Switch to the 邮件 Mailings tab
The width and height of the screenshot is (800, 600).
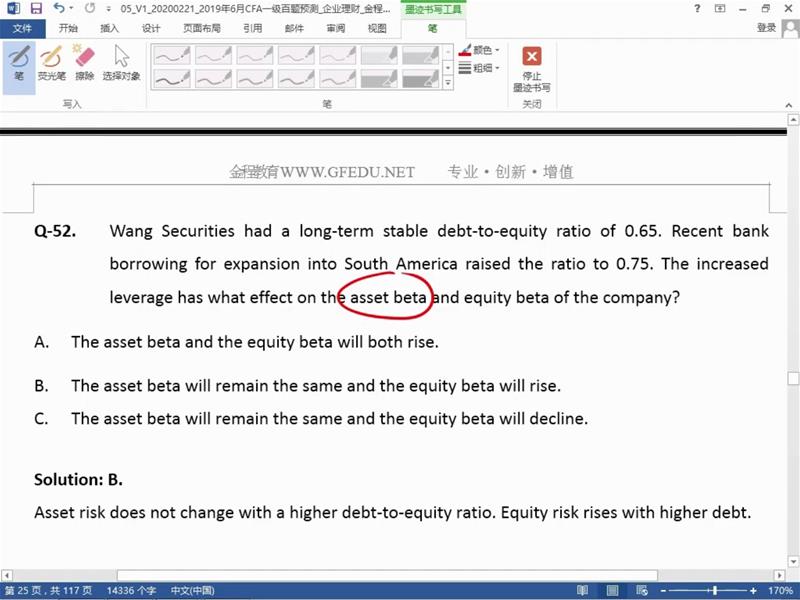point(294,28)
